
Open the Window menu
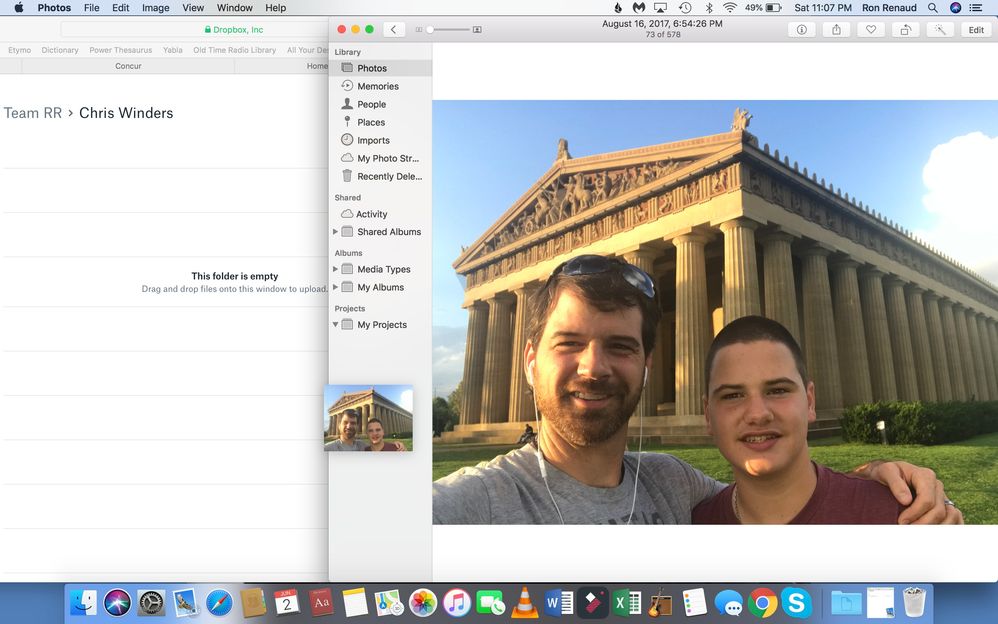click(234, 8)
